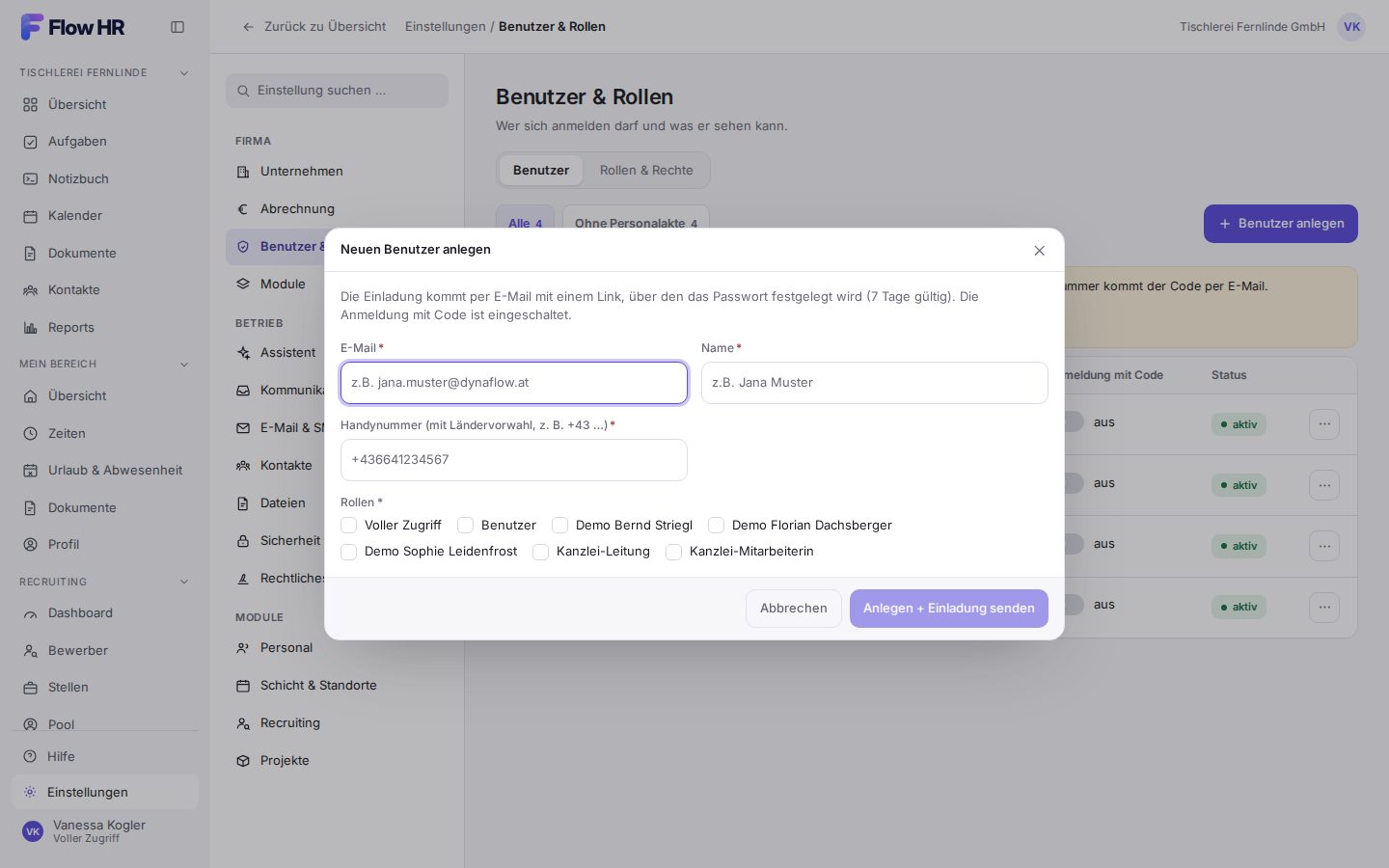The image size is (1389, 868).
Task: Open the Aufgaben checklist icon
Action: coord(30,142)
